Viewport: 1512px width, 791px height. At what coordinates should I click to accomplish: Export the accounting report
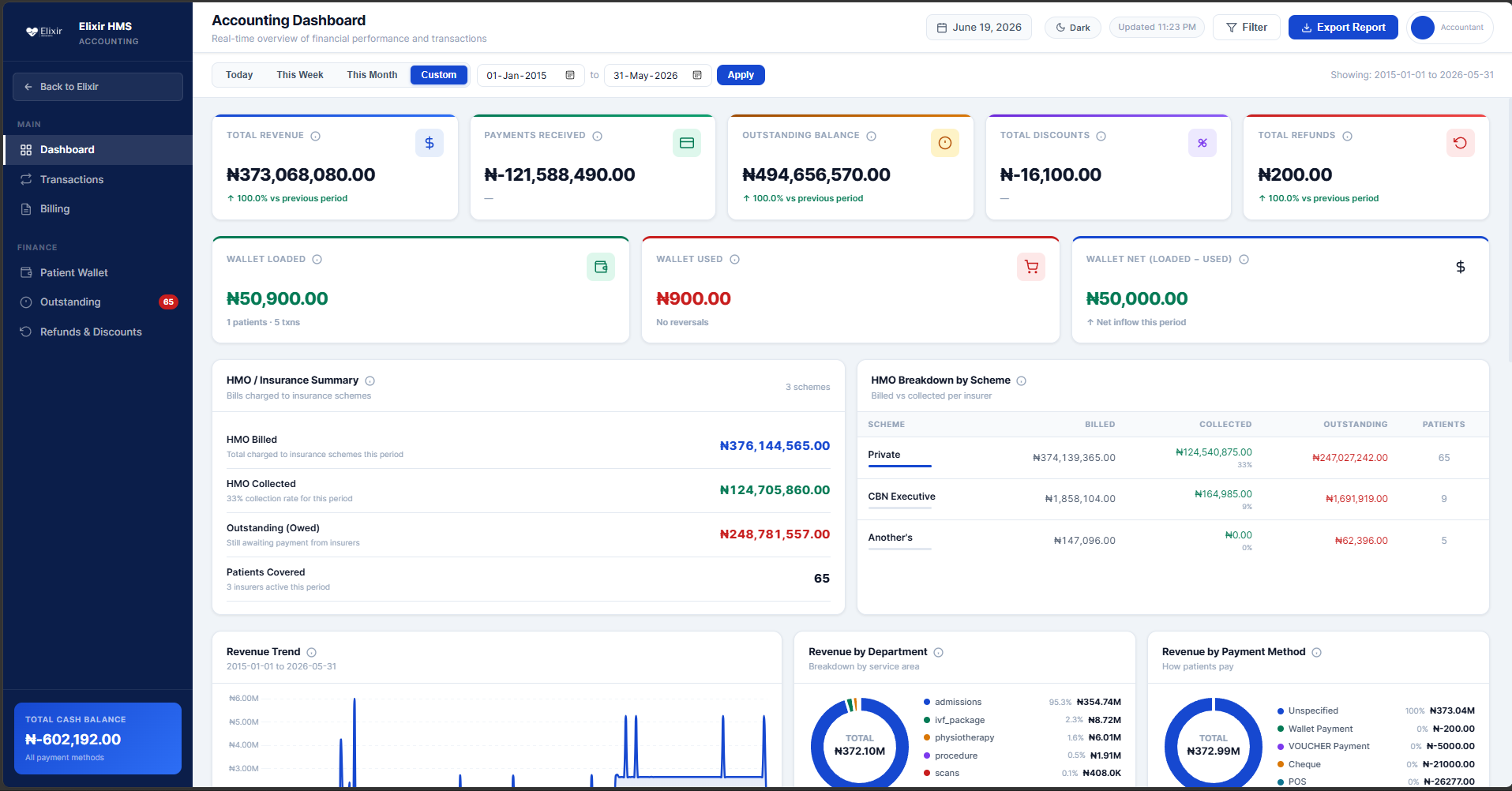pyautogui.click(x=1343, y=28)
